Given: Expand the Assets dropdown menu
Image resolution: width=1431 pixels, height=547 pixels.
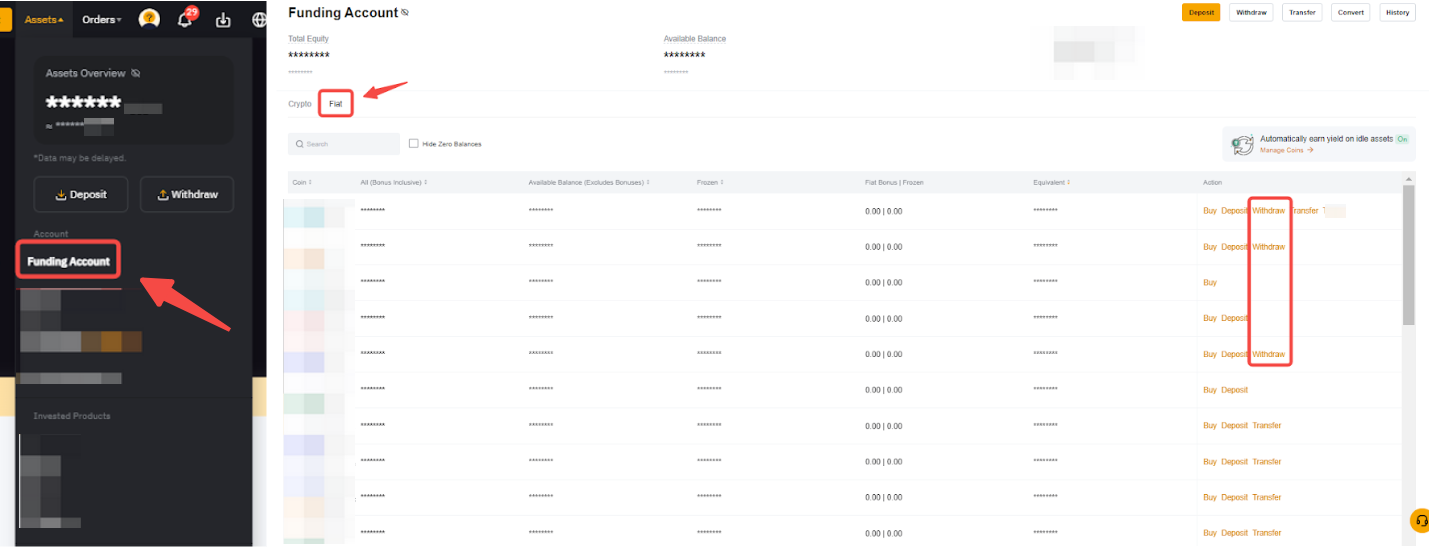Looking at the screenshot, I should tap(44, 19).
